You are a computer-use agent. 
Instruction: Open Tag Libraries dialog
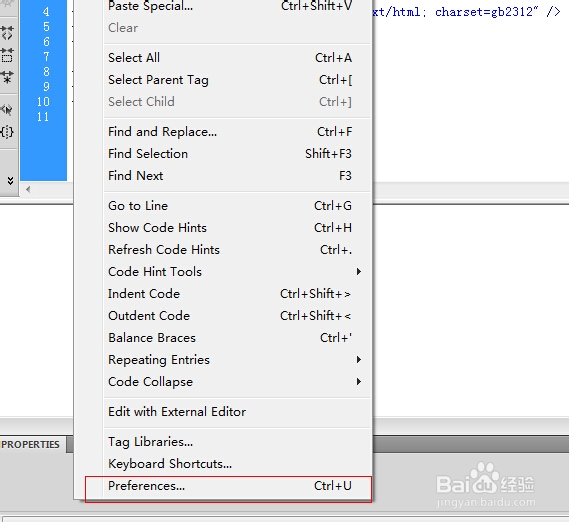[229, 442]
